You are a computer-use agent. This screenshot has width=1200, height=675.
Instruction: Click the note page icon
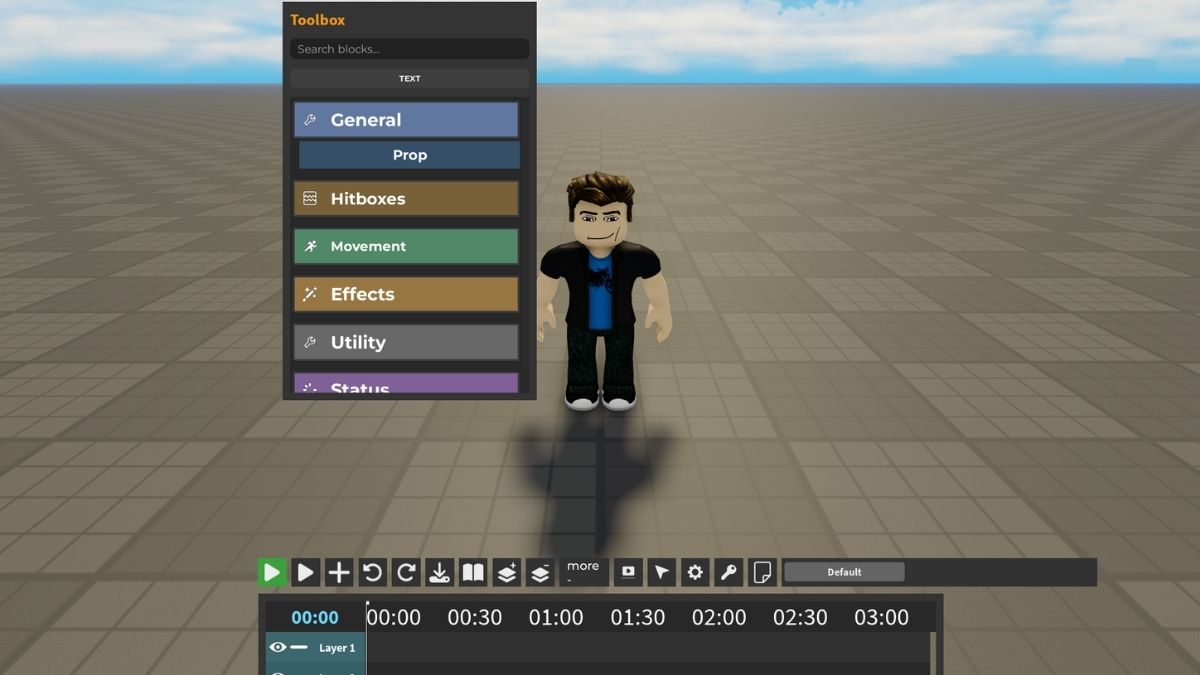coord(762,572)
